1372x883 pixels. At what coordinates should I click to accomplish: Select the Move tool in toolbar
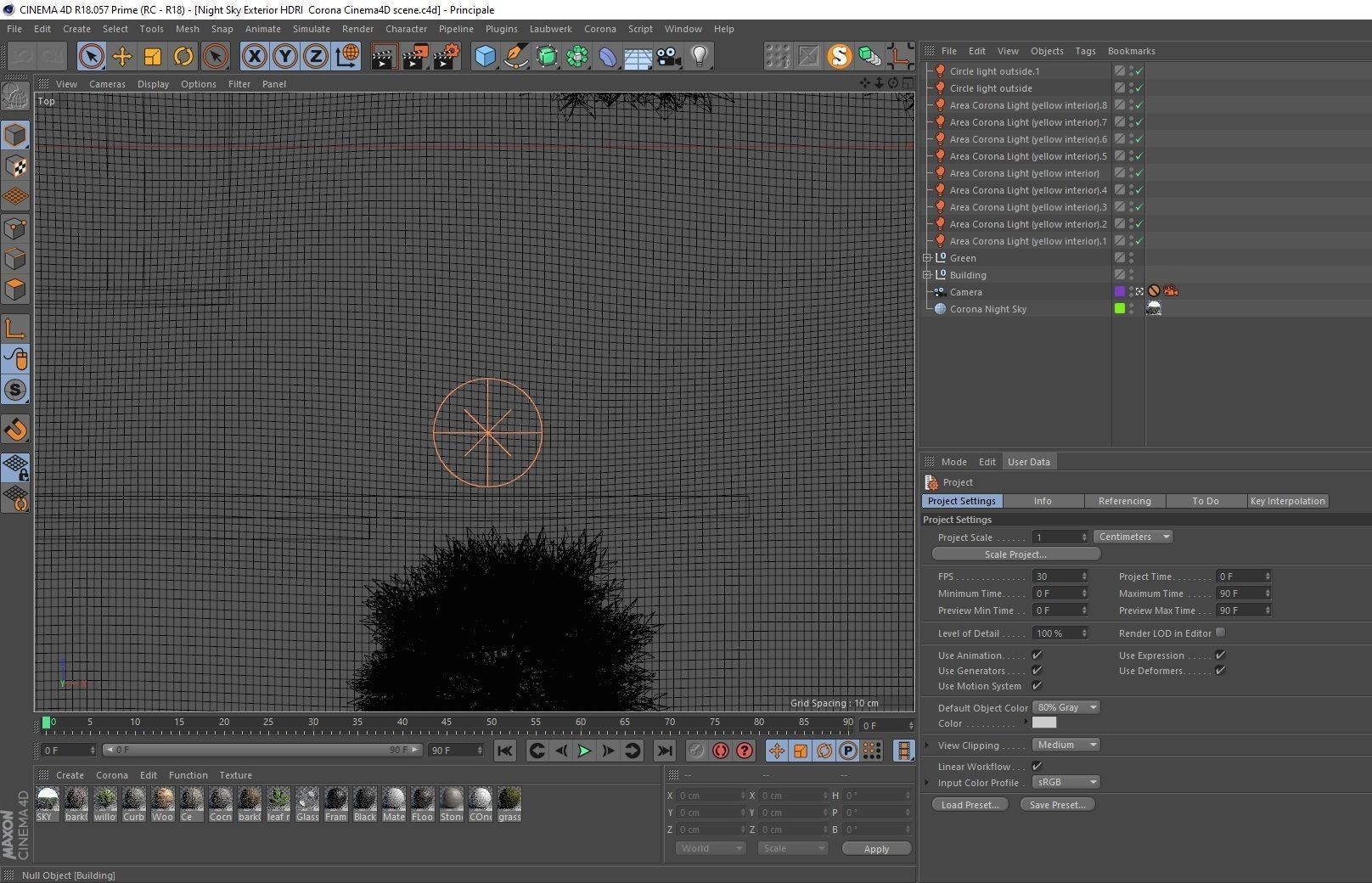(122, 57)
